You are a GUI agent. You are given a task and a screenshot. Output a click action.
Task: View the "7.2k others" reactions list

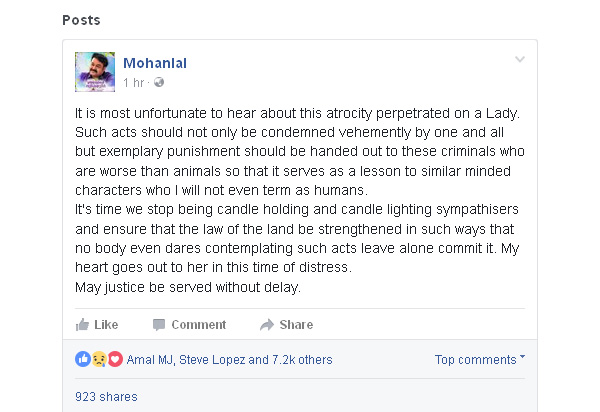302,359
